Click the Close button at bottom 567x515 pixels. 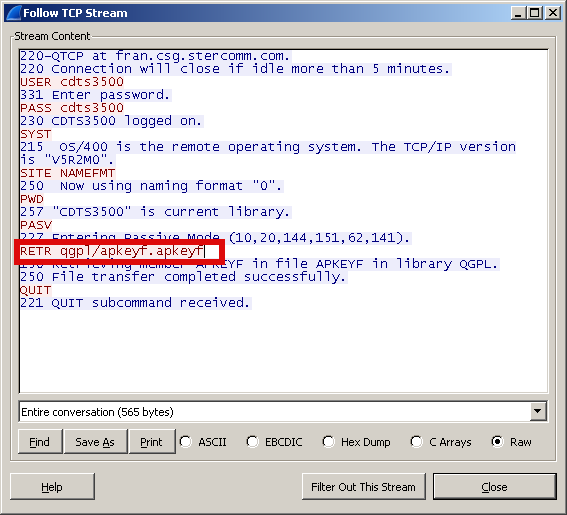(x=494, y=487)
